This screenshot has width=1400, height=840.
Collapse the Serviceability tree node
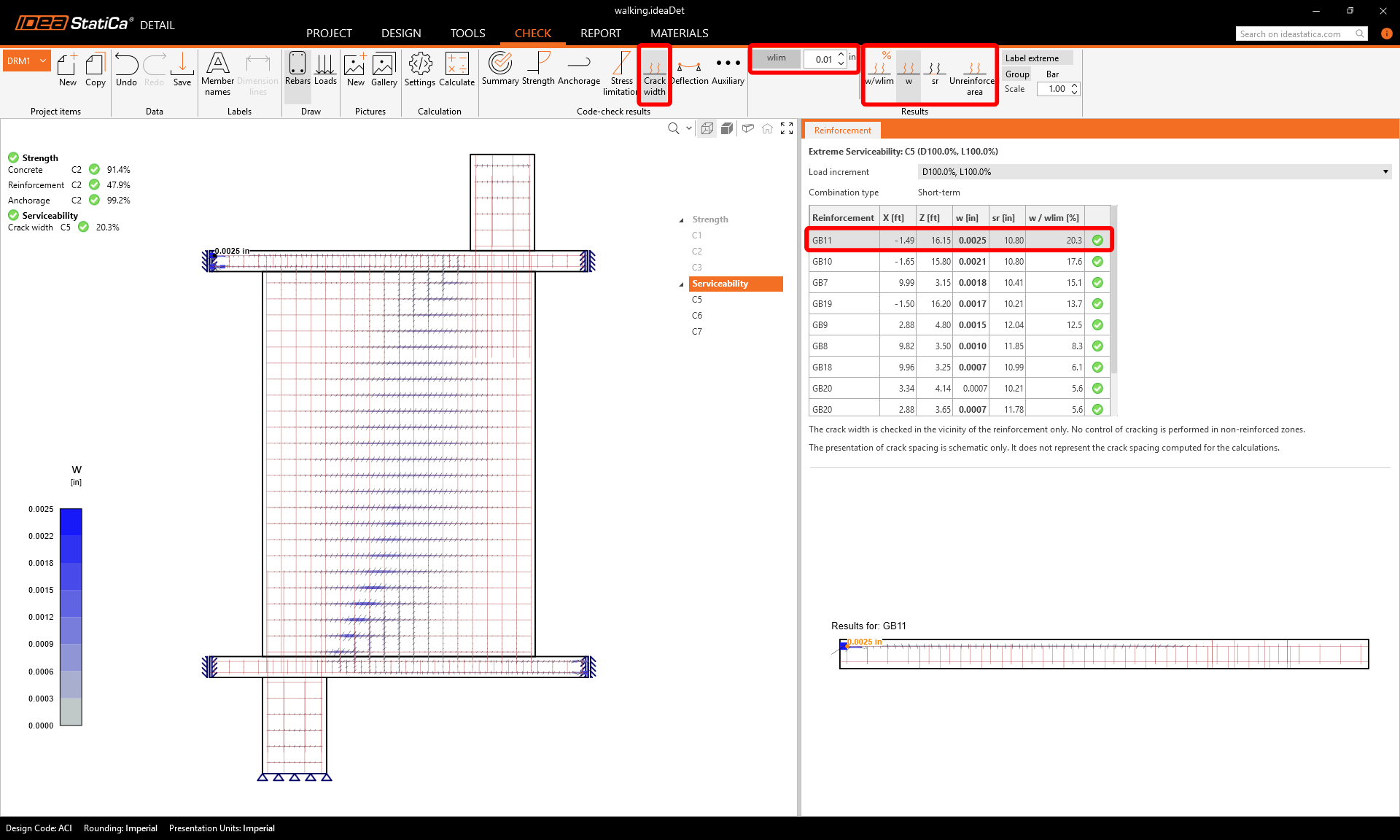[682, 284]
